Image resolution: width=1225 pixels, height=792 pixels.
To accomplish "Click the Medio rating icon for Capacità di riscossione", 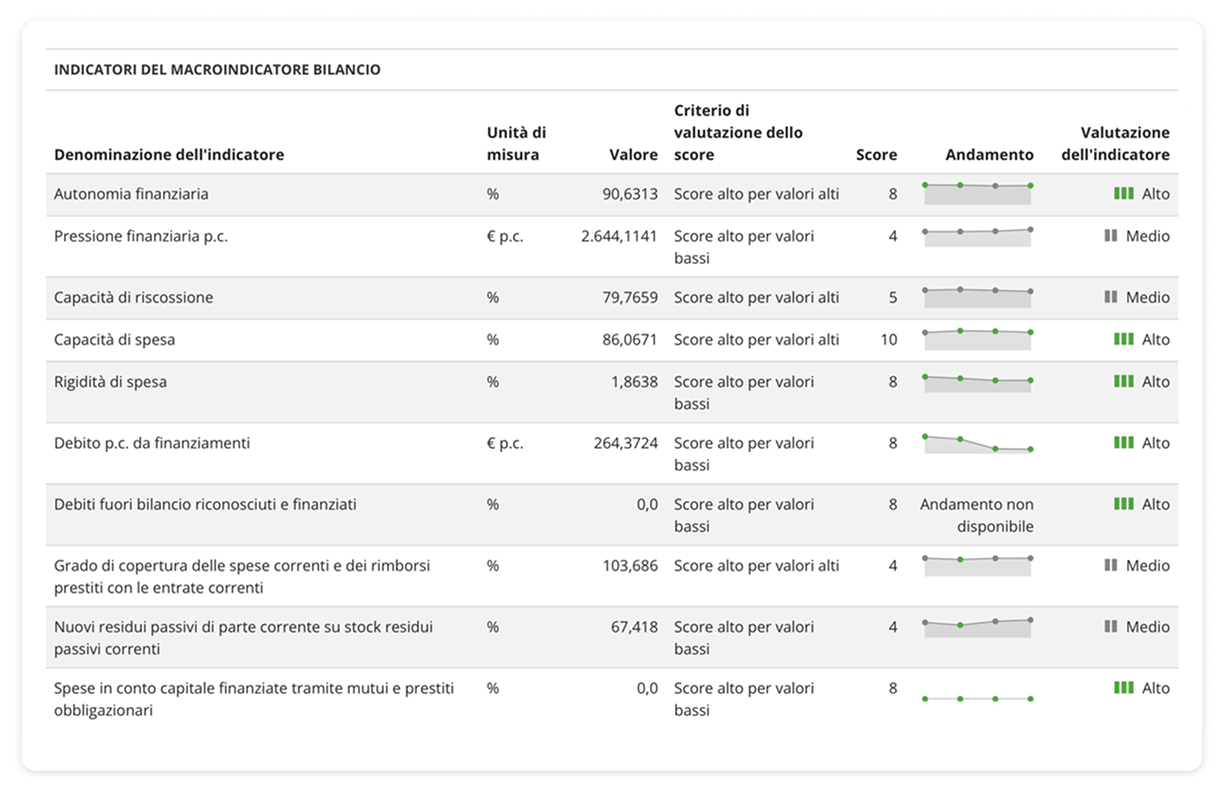I will [1110, 297].
